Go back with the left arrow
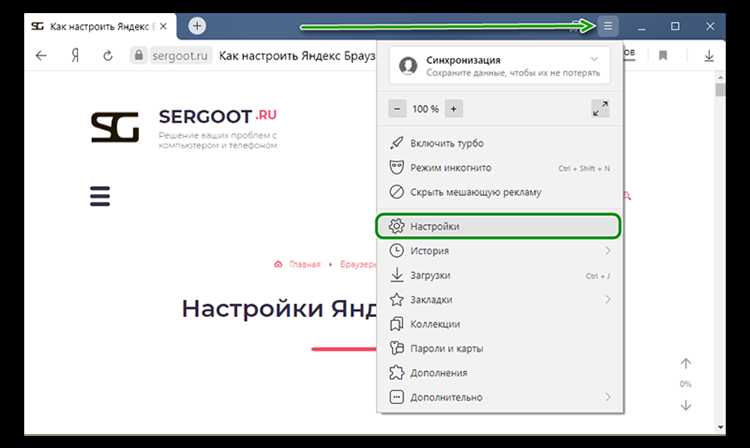The height and width of the screenshot is (448, 750). (42, 56)
